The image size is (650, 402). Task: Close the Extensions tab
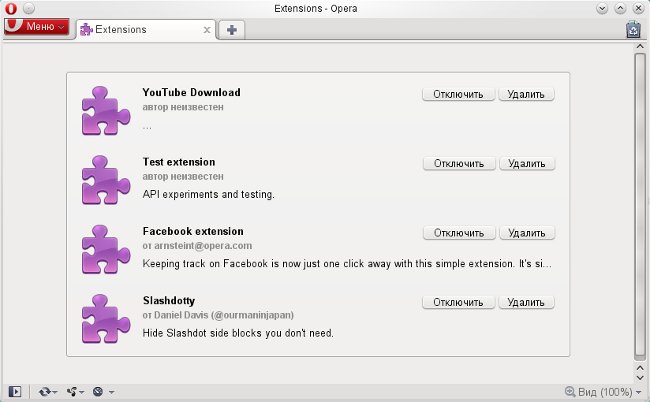[x=207, y=30]
